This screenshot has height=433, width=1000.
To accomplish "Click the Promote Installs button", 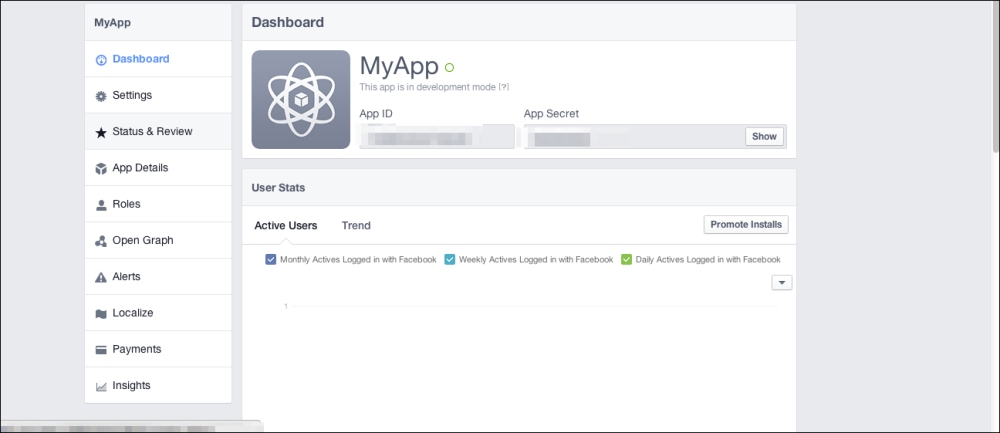I will point(746,225).
